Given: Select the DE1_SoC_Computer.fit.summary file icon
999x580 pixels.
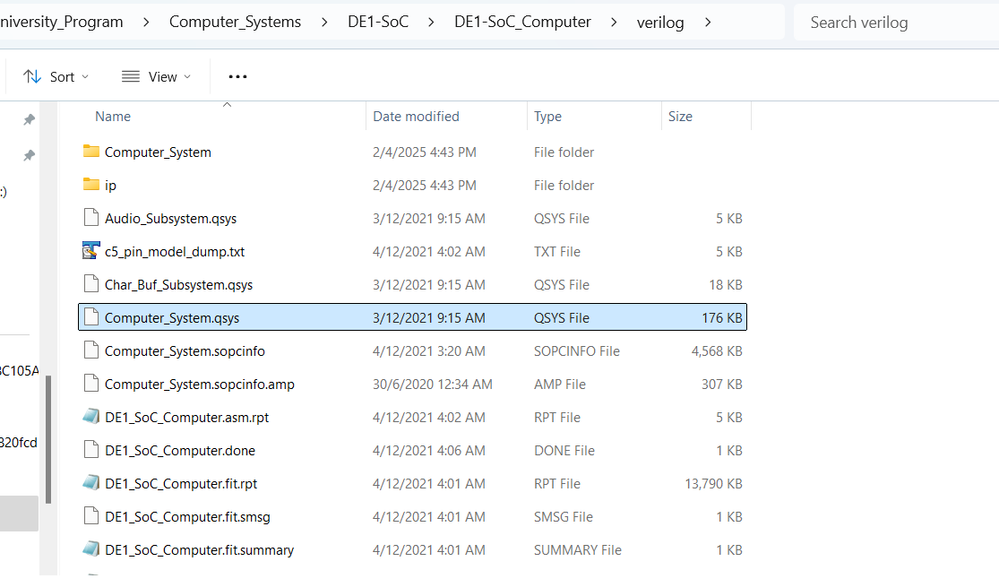Looking at the screenshot, I should point(91,549).
